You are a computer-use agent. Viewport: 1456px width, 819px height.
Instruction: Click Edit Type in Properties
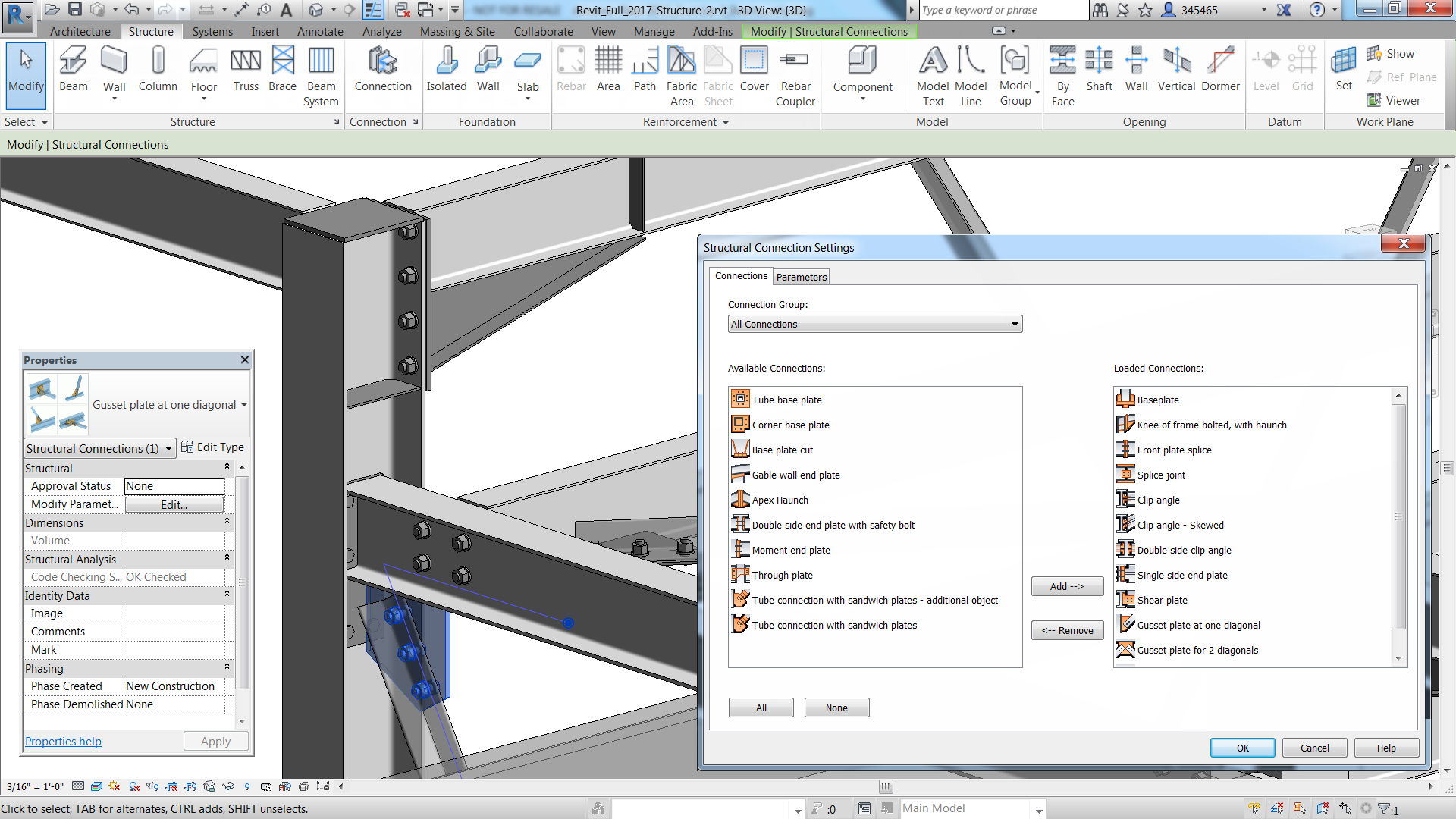coord(212,447)
